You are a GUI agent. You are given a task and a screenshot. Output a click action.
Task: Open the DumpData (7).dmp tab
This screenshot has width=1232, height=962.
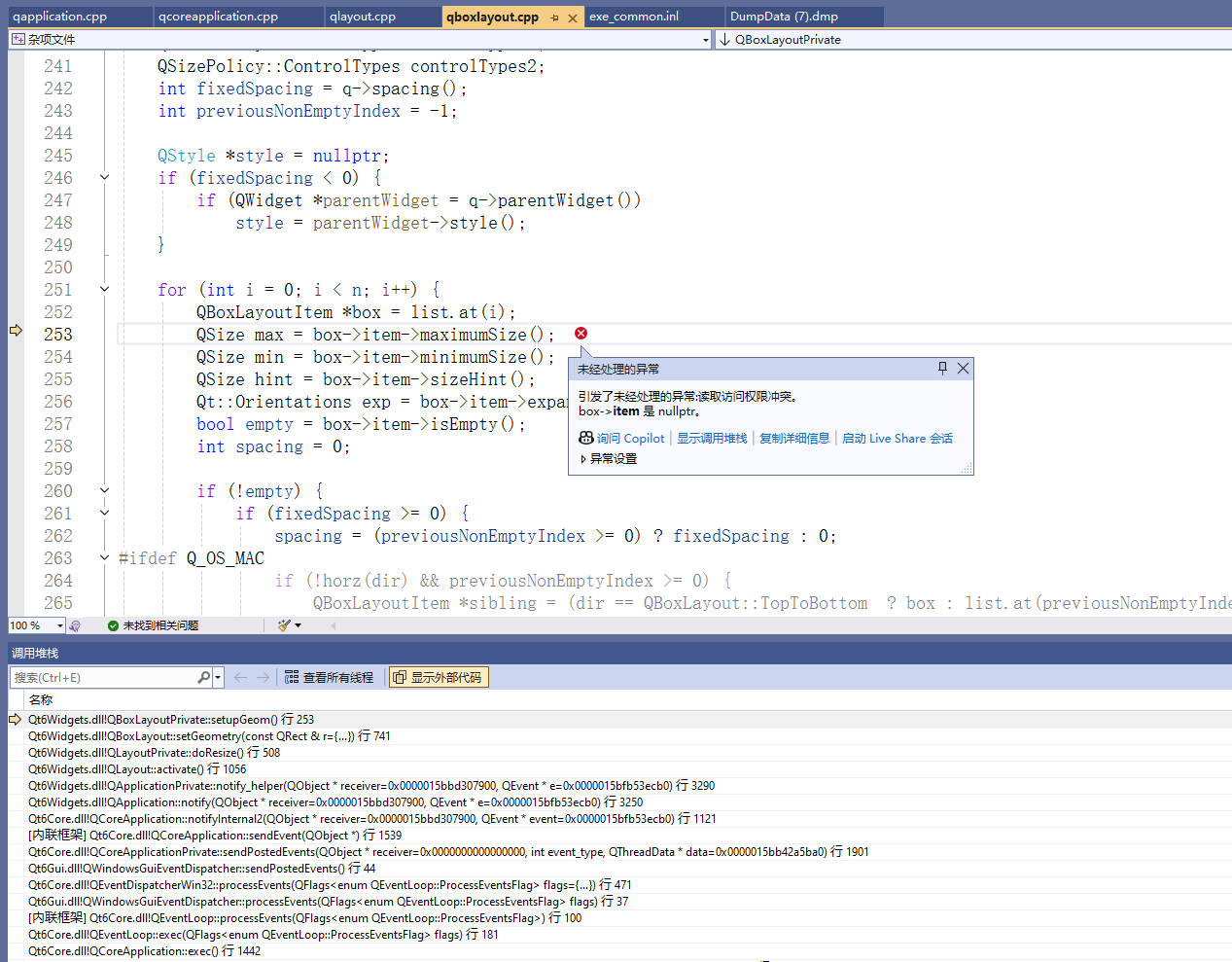tap(784, 17)
